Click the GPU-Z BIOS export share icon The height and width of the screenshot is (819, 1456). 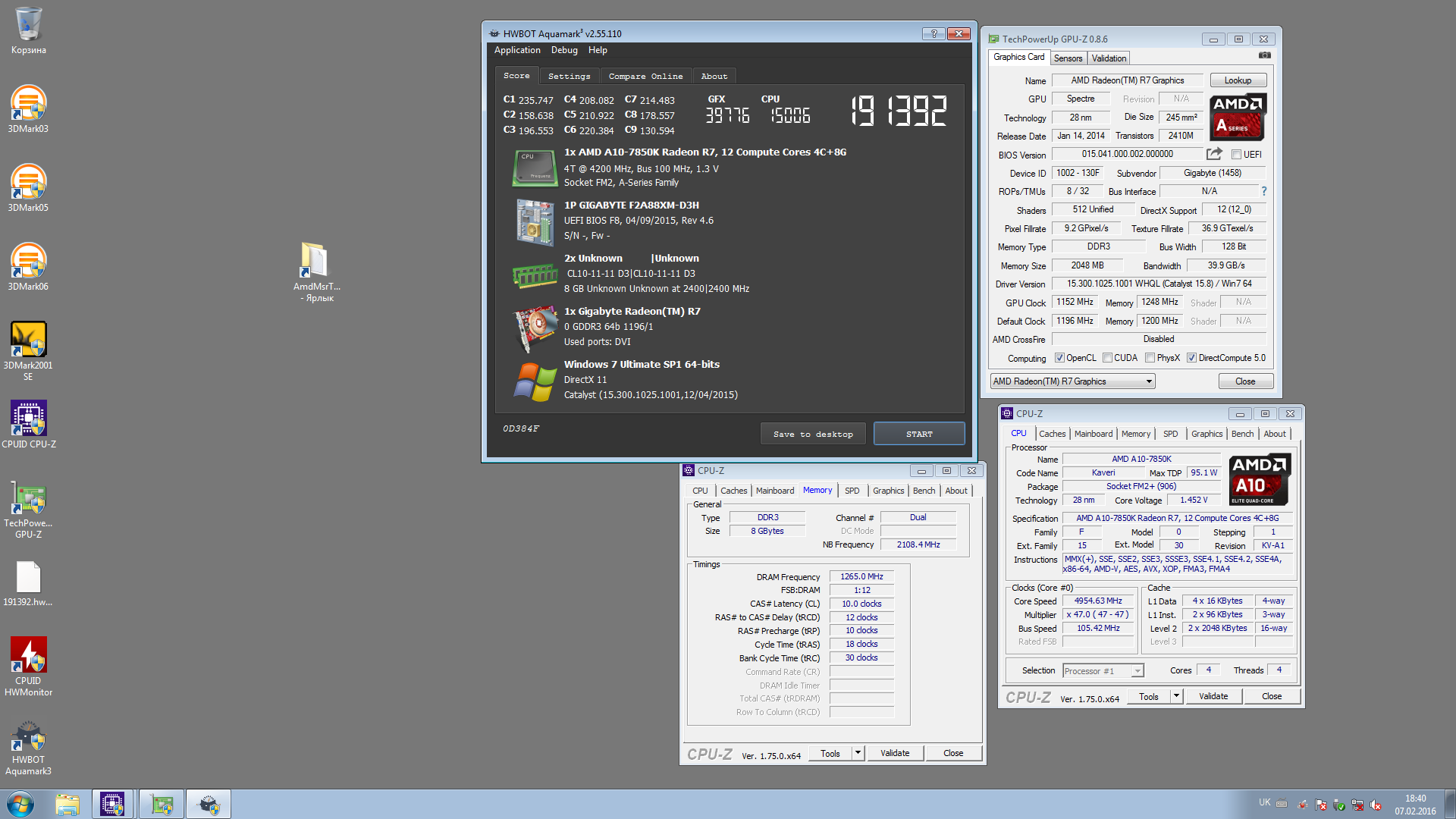click(x=1214, y=154)
